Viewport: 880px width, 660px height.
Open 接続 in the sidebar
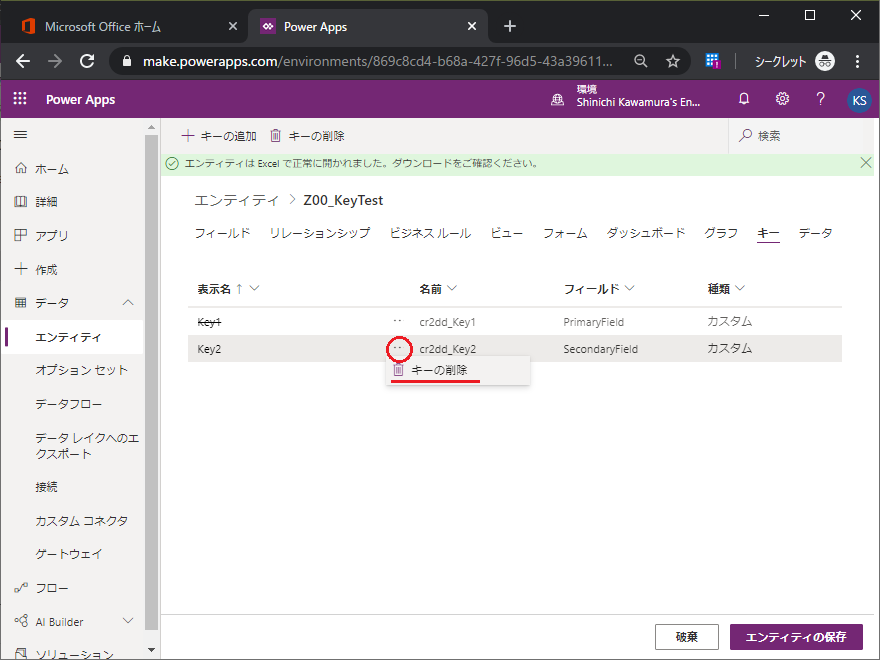[x=47, y=487]
